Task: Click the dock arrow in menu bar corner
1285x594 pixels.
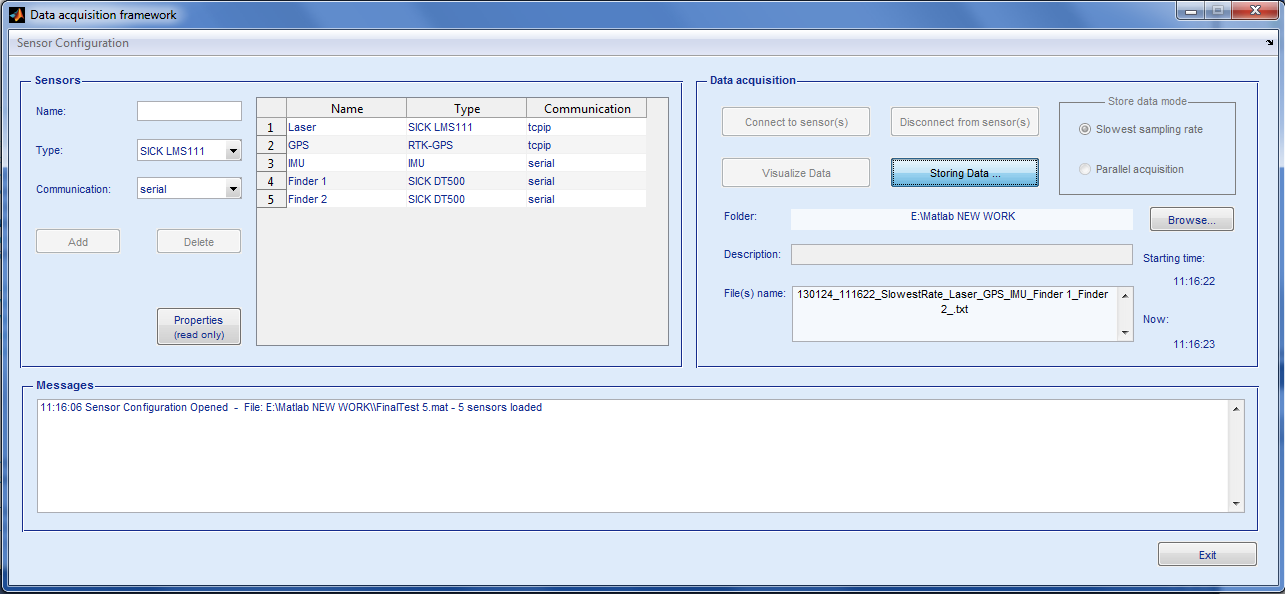Action: coord(1270,43)
